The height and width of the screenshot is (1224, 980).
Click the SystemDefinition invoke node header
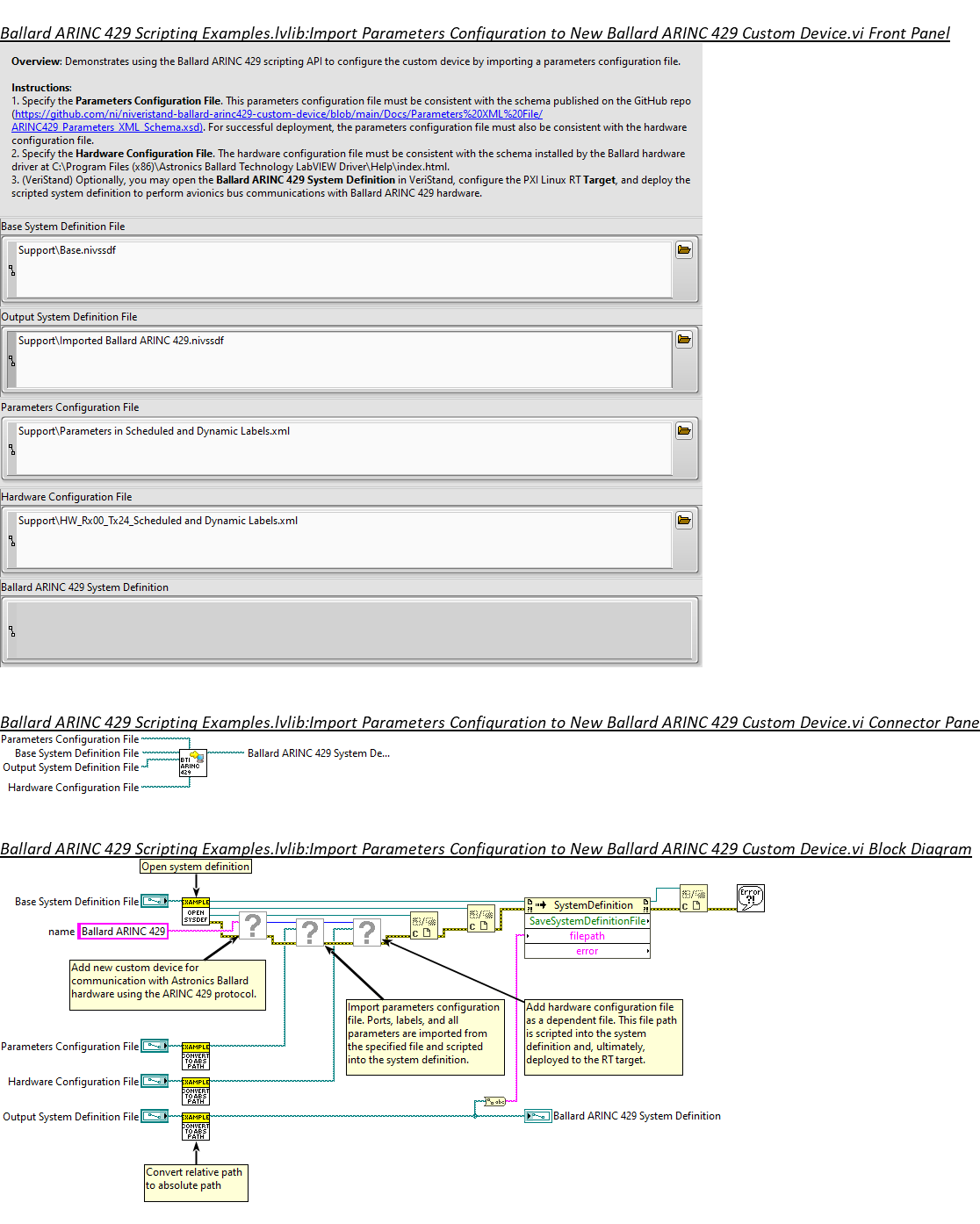click(x=587, y=905)
